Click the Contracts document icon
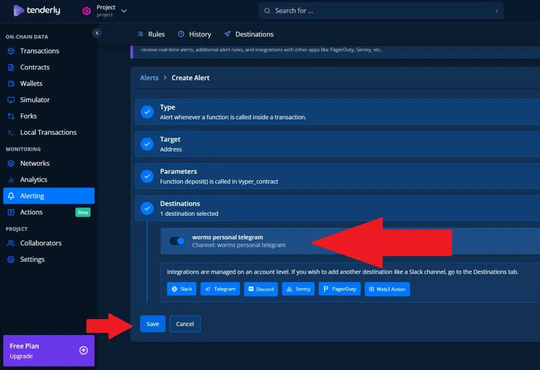 click(x=11, y=67)
